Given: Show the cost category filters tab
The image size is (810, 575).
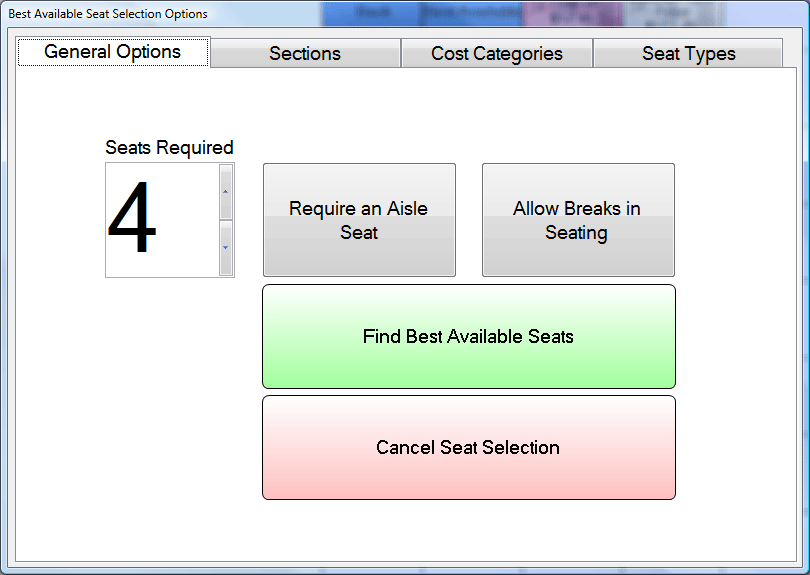Looking at the screenshot, I should [497, 54].
